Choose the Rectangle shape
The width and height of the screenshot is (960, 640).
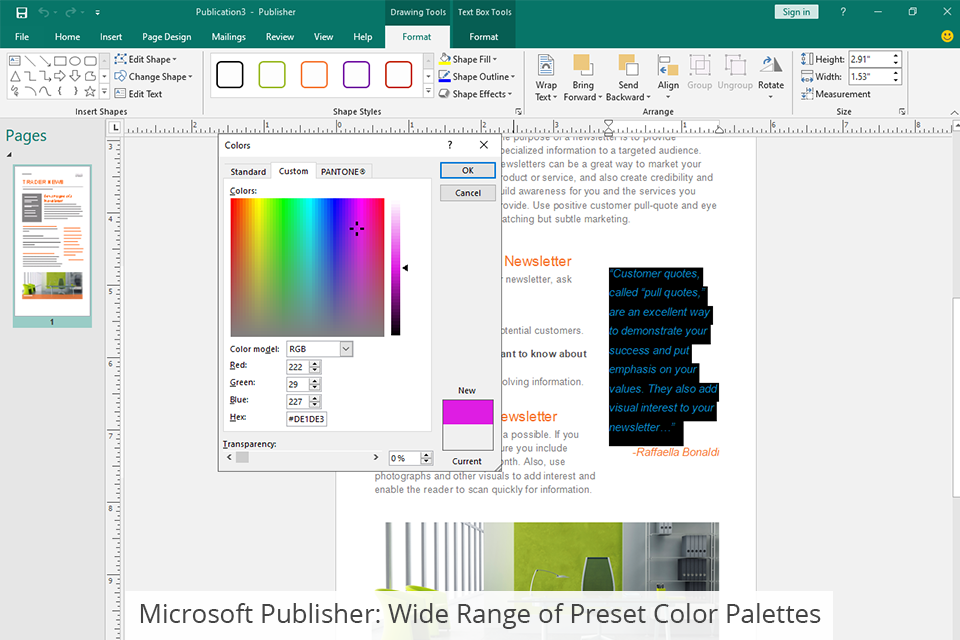click(60, 61)
